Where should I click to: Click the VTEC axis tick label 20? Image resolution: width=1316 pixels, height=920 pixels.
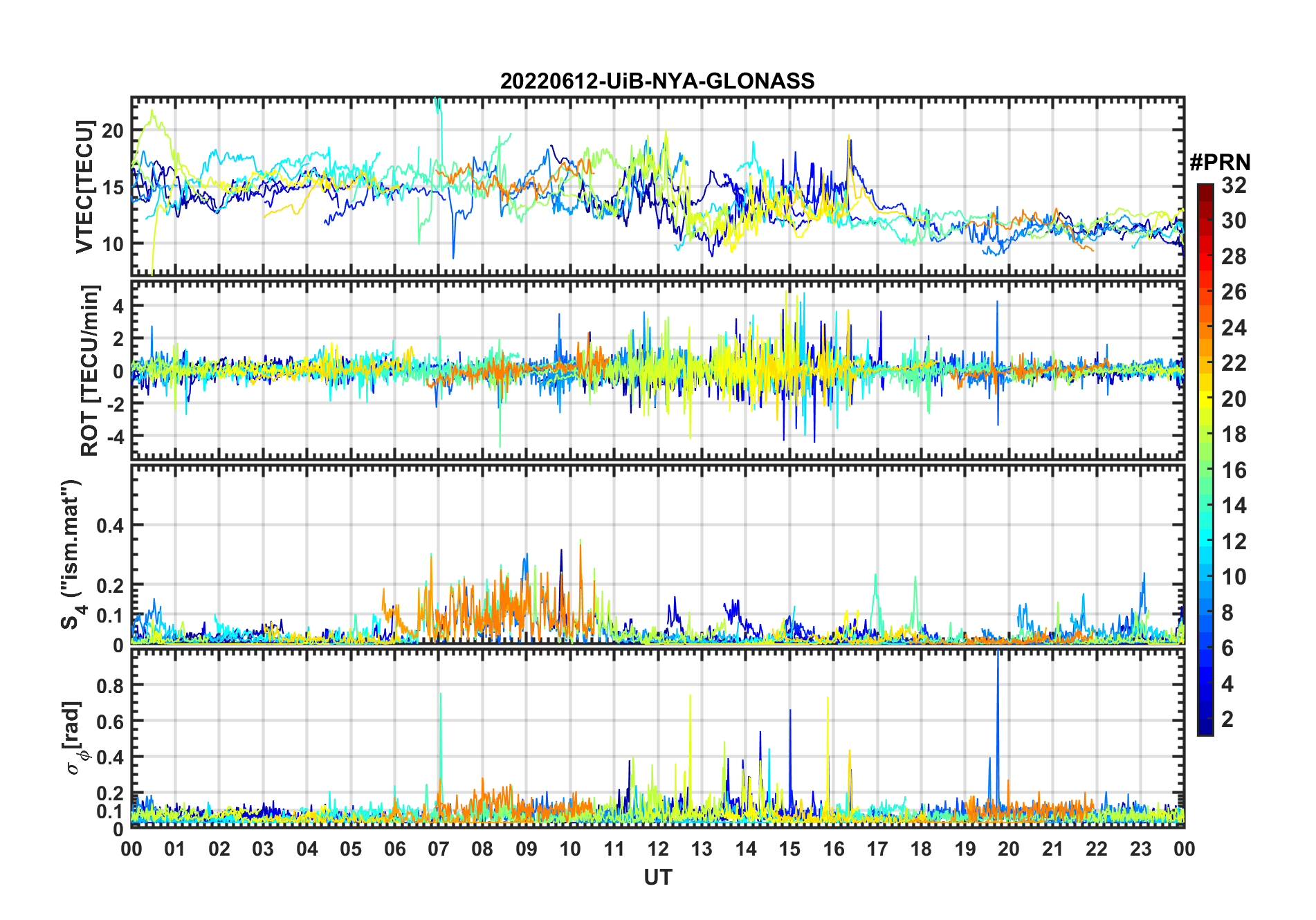pos(113,131)
